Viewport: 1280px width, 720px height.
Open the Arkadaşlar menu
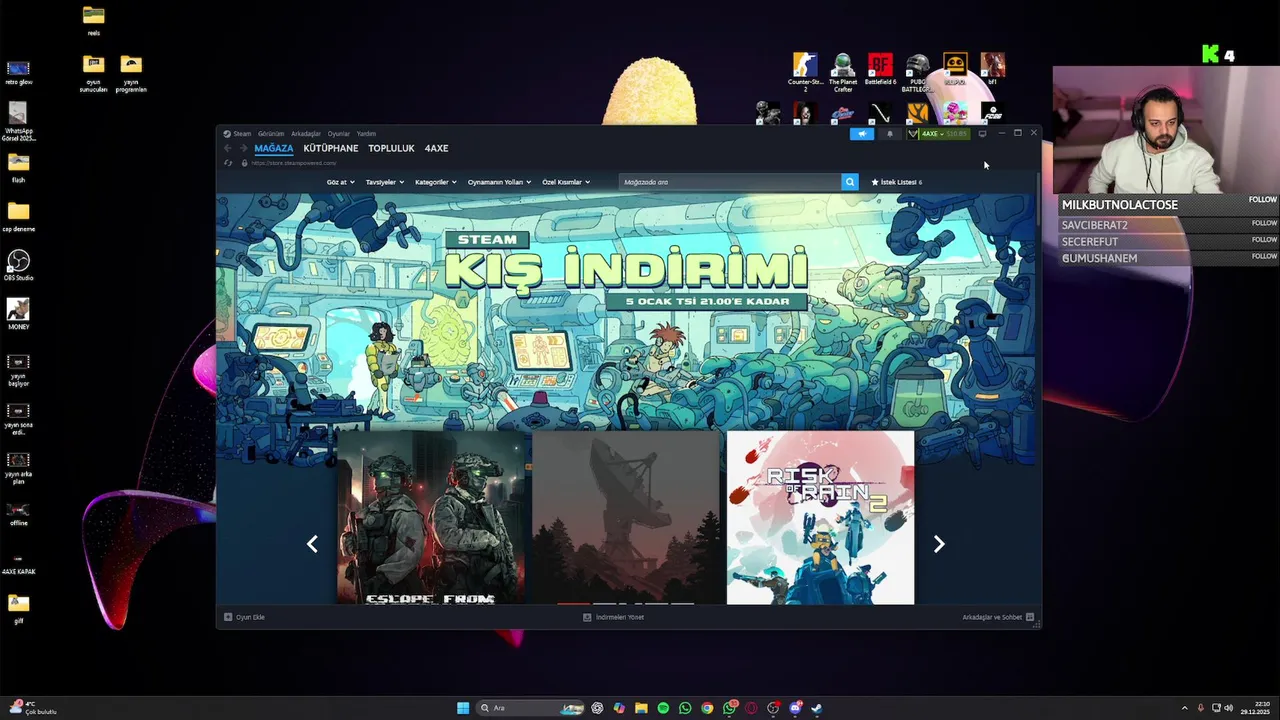tap(306, 134)
